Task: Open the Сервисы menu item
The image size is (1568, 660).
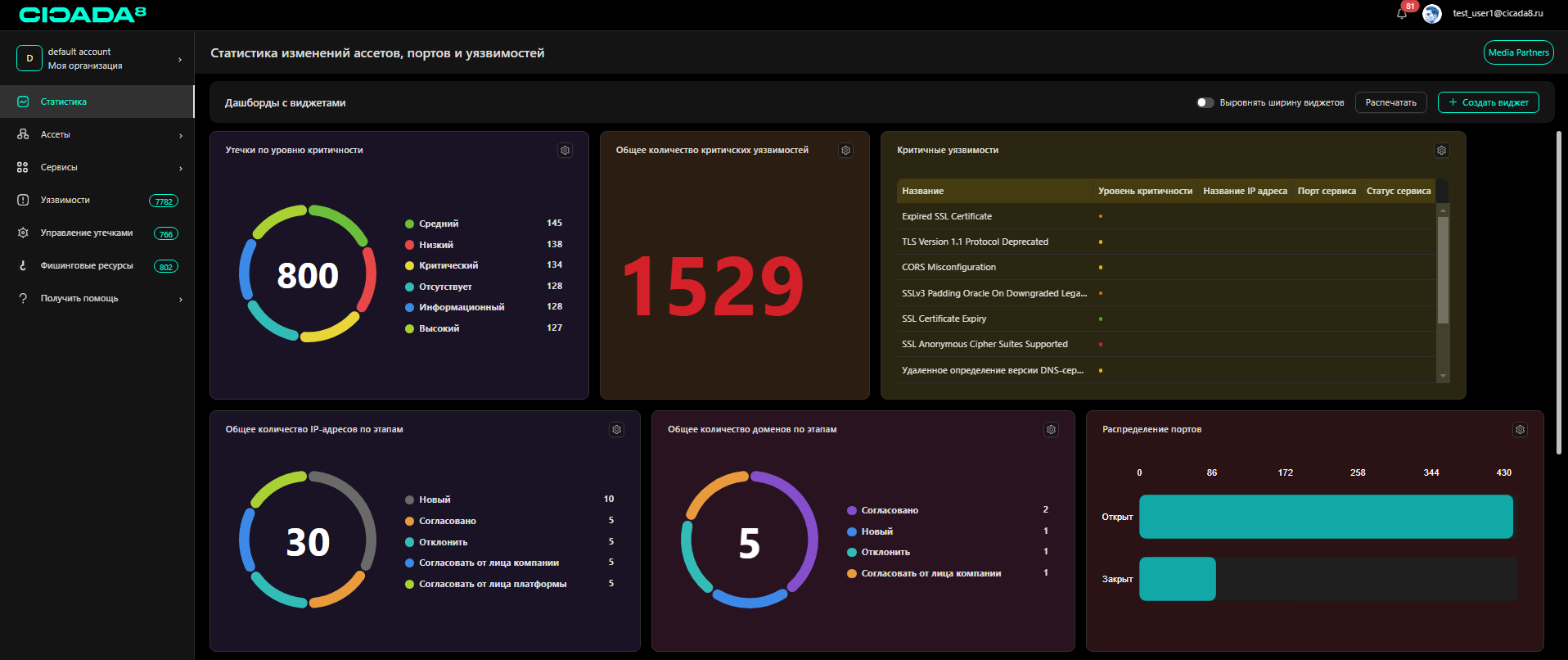Action: coord(97,167)
